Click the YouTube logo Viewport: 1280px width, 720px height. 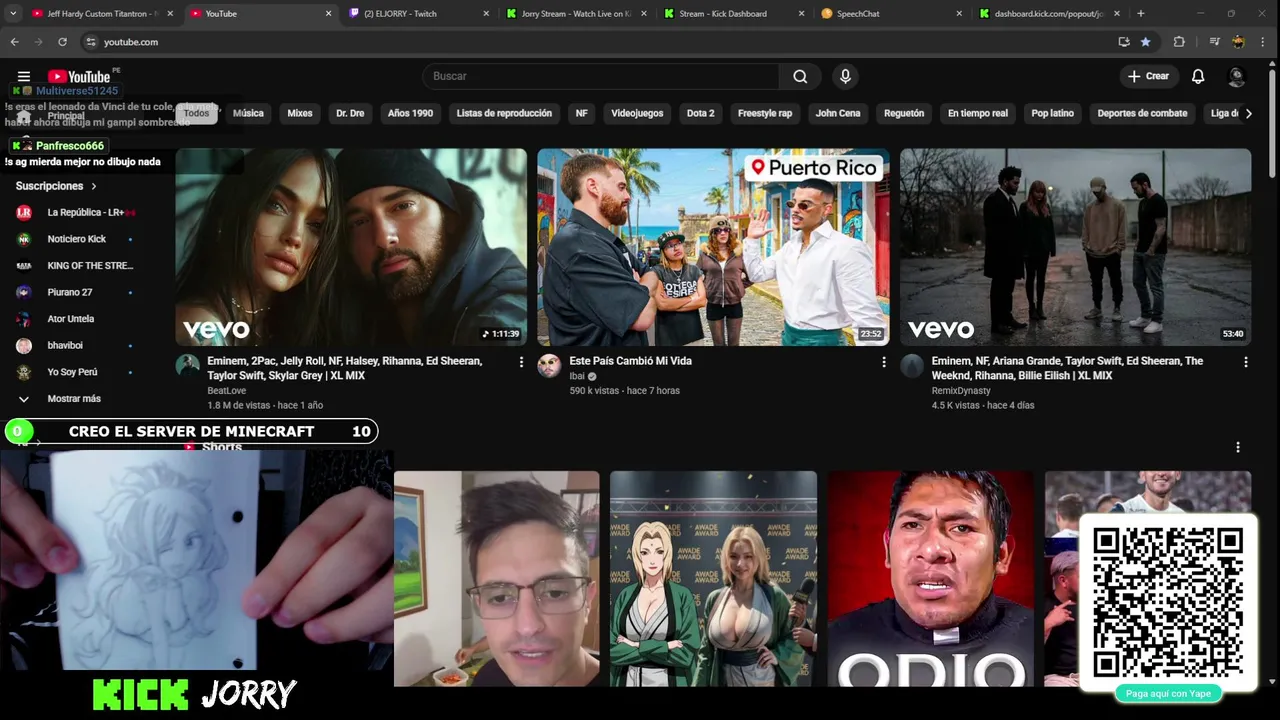coord(79,76)
